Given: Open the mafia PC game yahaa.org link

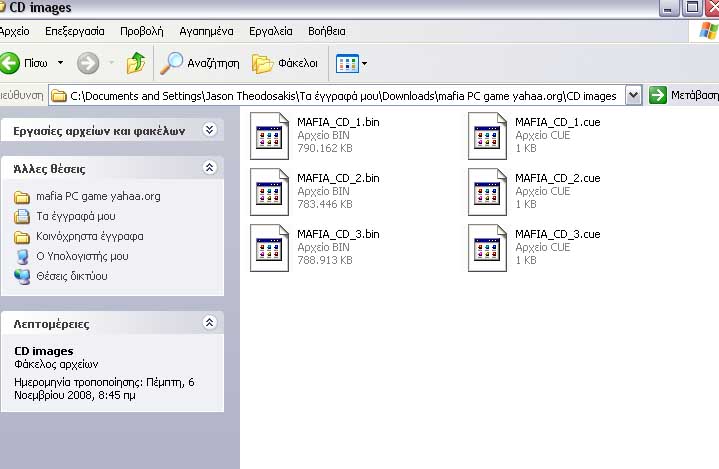Looking at the screenshot, I should click(98, 196).
